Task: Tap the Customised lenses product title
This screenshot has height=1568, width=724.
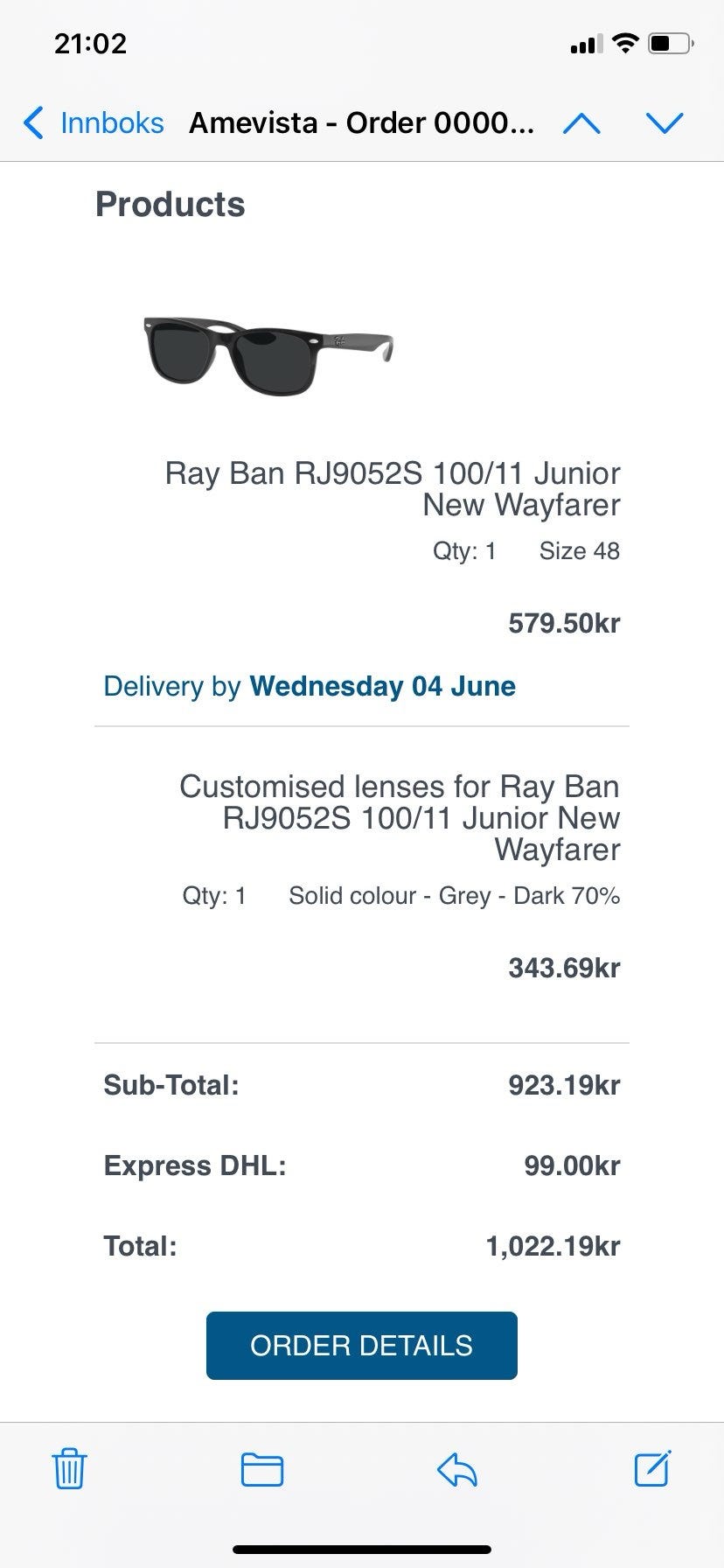Action: pyautogui.click(x=400, y=817)
